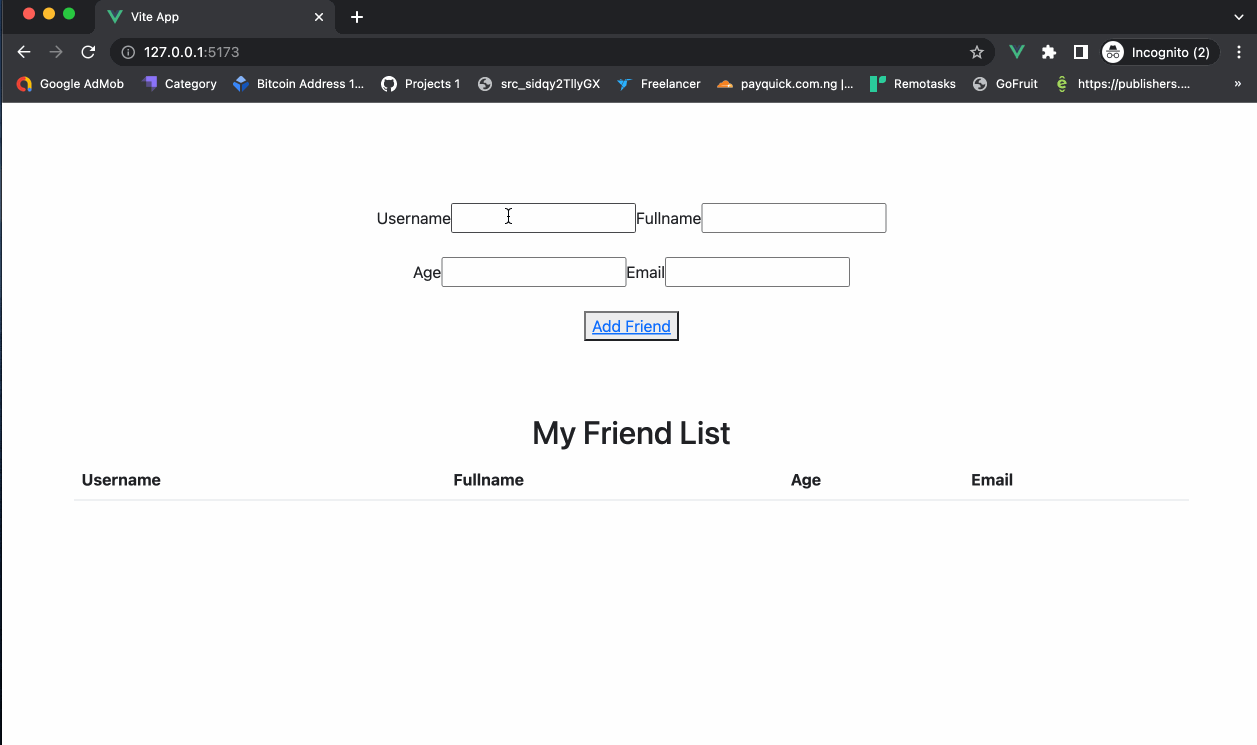Click the browser back arrow
The height and width of the screenshot is (745, 1257).
pos(24,52)
